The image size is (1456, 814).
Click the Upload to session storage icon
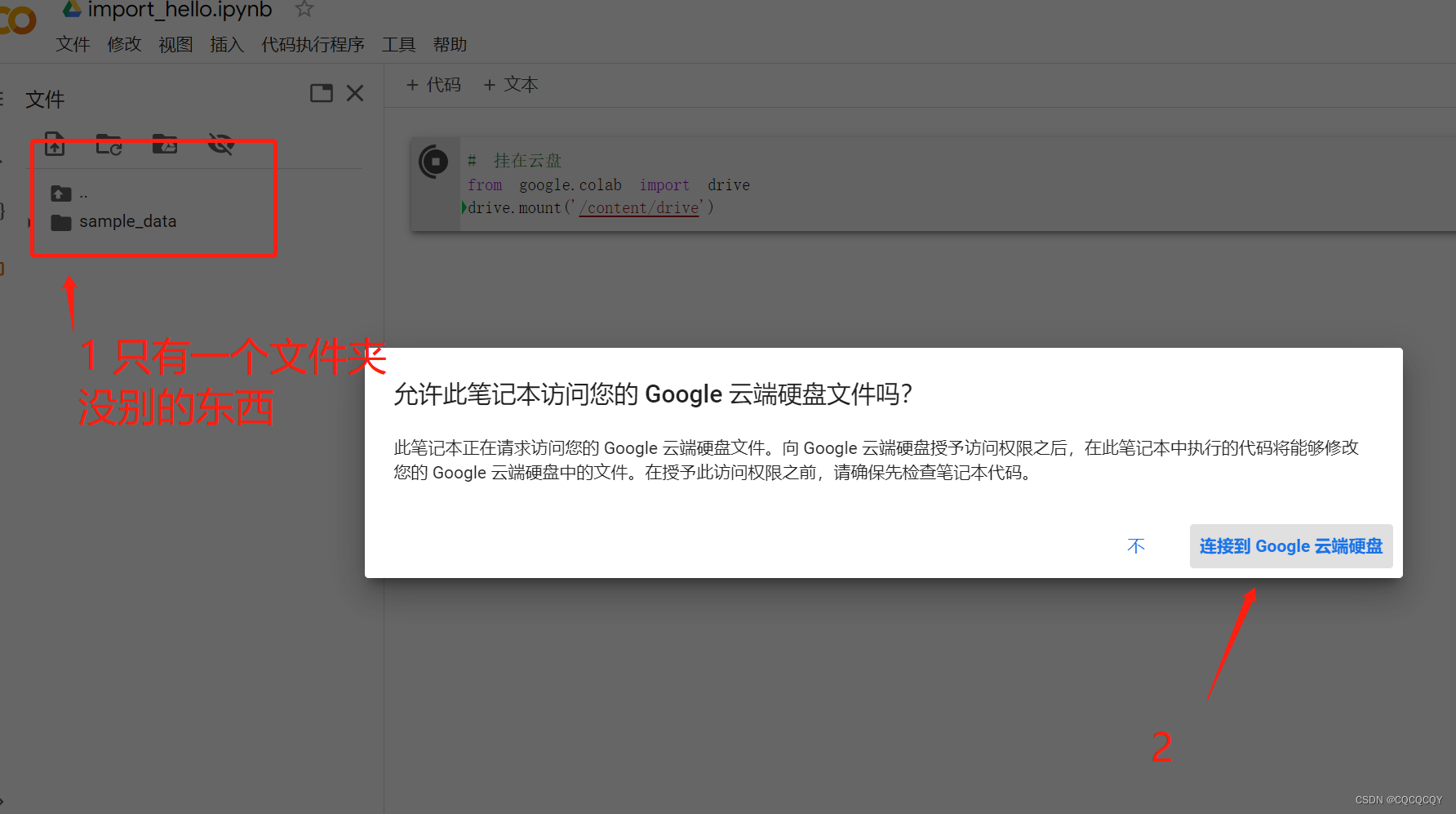tap(55, 144)
